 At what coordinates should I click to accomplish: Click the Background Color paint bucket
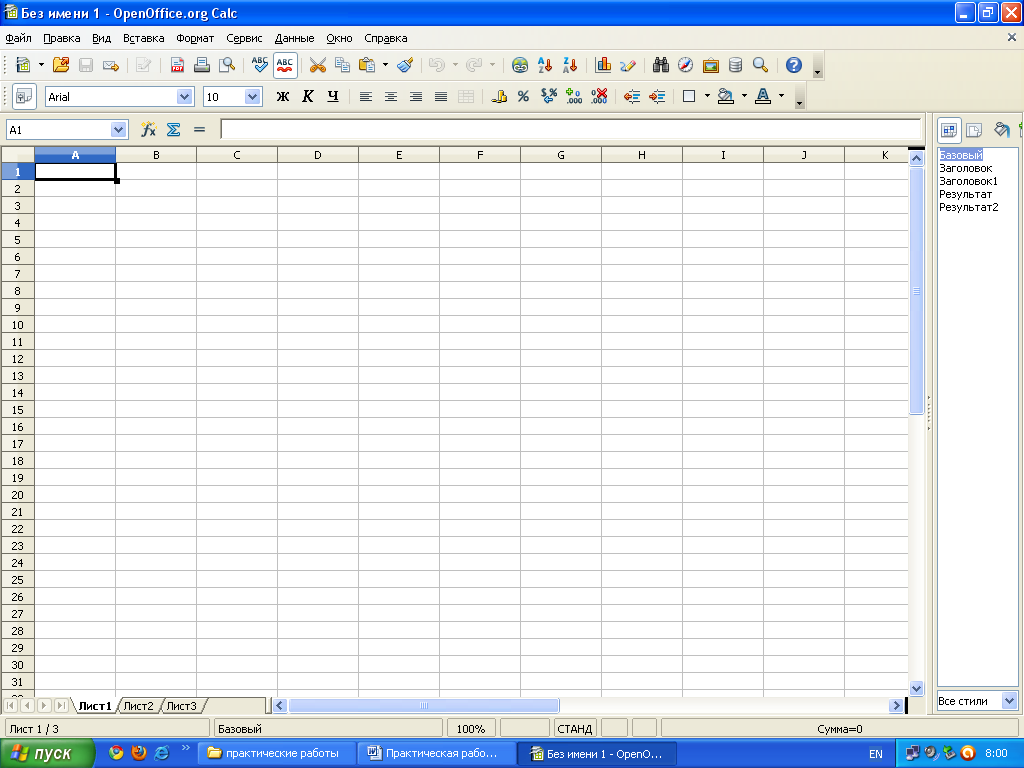coord(726,97)
